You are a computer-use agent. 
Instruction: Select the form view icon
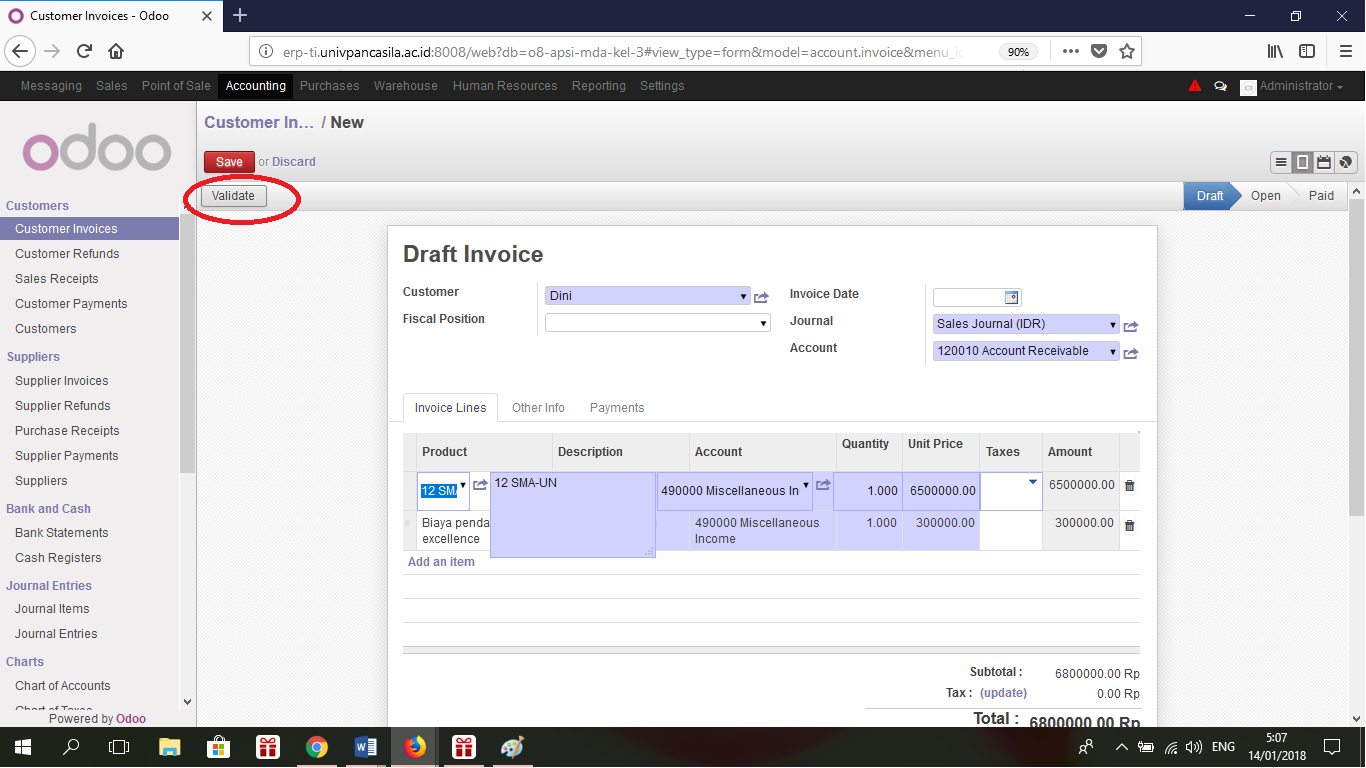click(x=1302, y=162)
